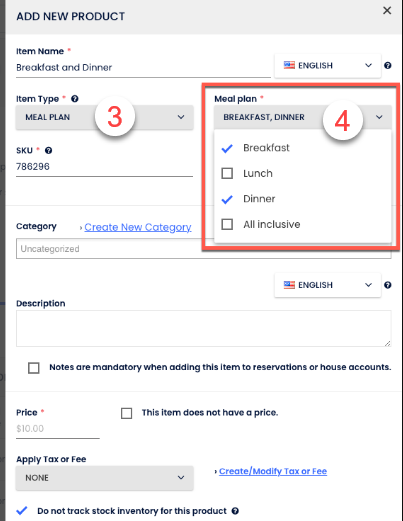Click help icon beside Description language selector
This screenshot has width=403, height=521.
pos(388,285)
